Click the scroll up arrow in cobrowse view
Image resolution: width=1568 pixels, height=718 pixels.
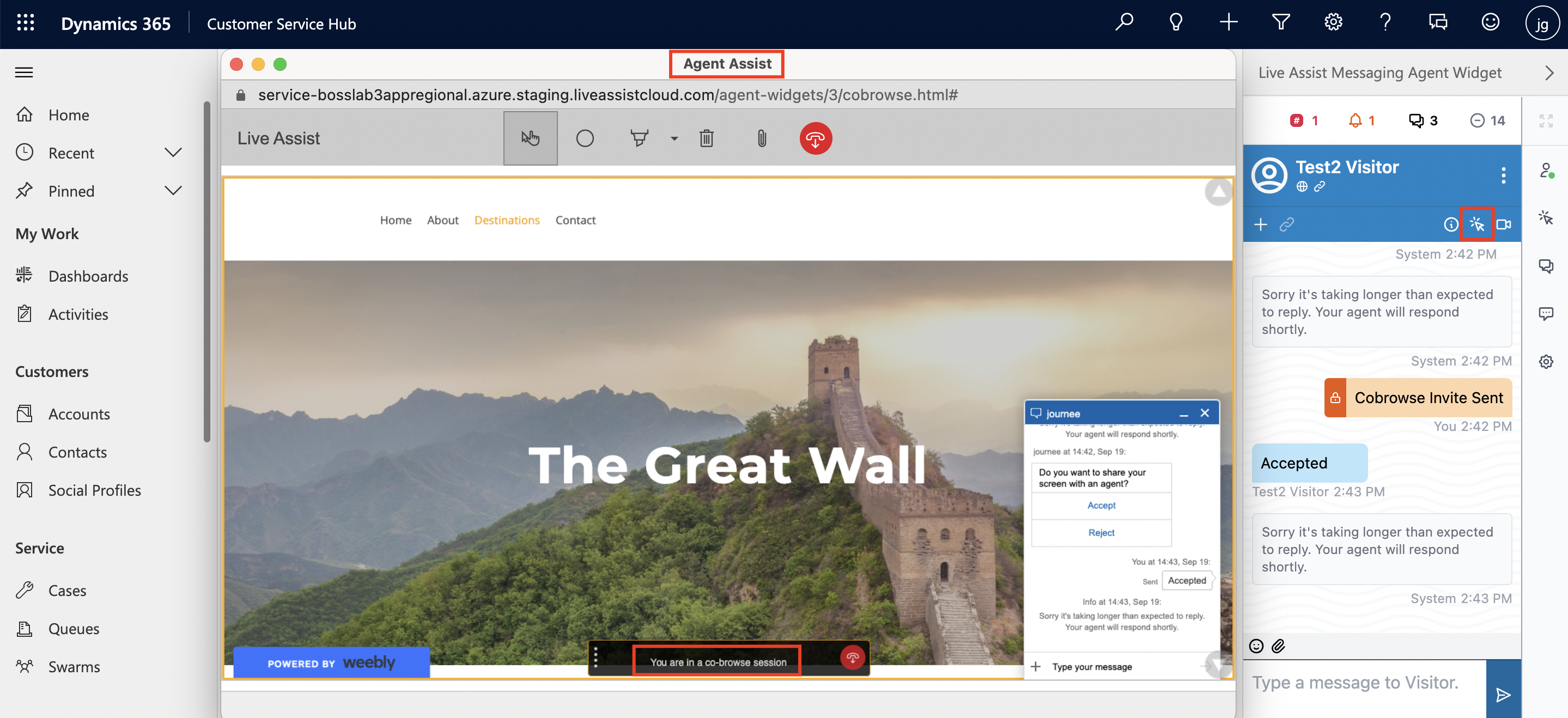tap(1218, 192)
